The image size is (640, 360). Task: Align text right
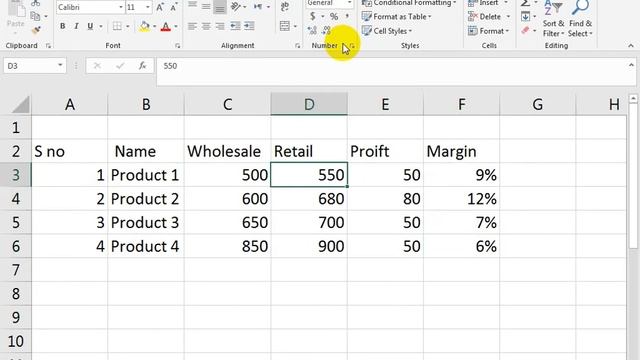pos(220,26)
